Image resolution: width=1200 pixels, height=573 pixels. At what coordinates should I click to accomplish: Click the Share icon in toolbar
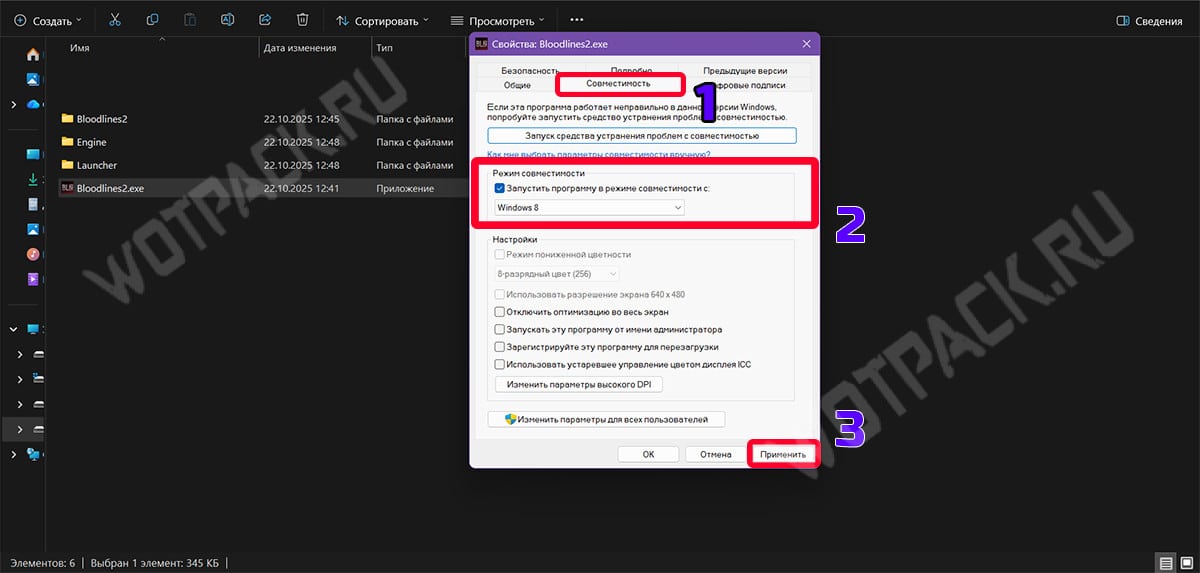click(x=265, y=20)
